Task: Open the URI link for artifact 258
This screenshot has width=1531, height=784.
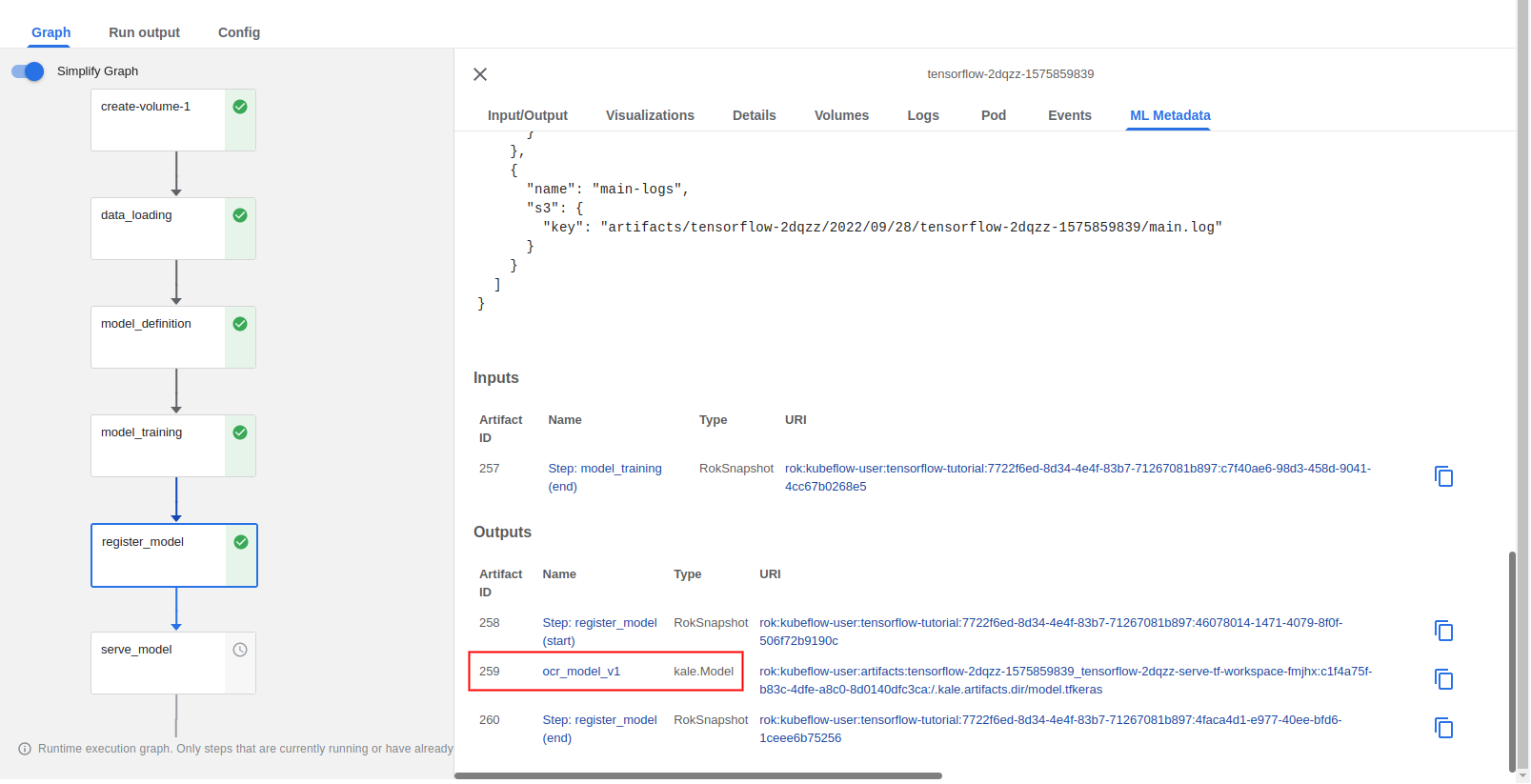Action: (x=1051, y=632)
